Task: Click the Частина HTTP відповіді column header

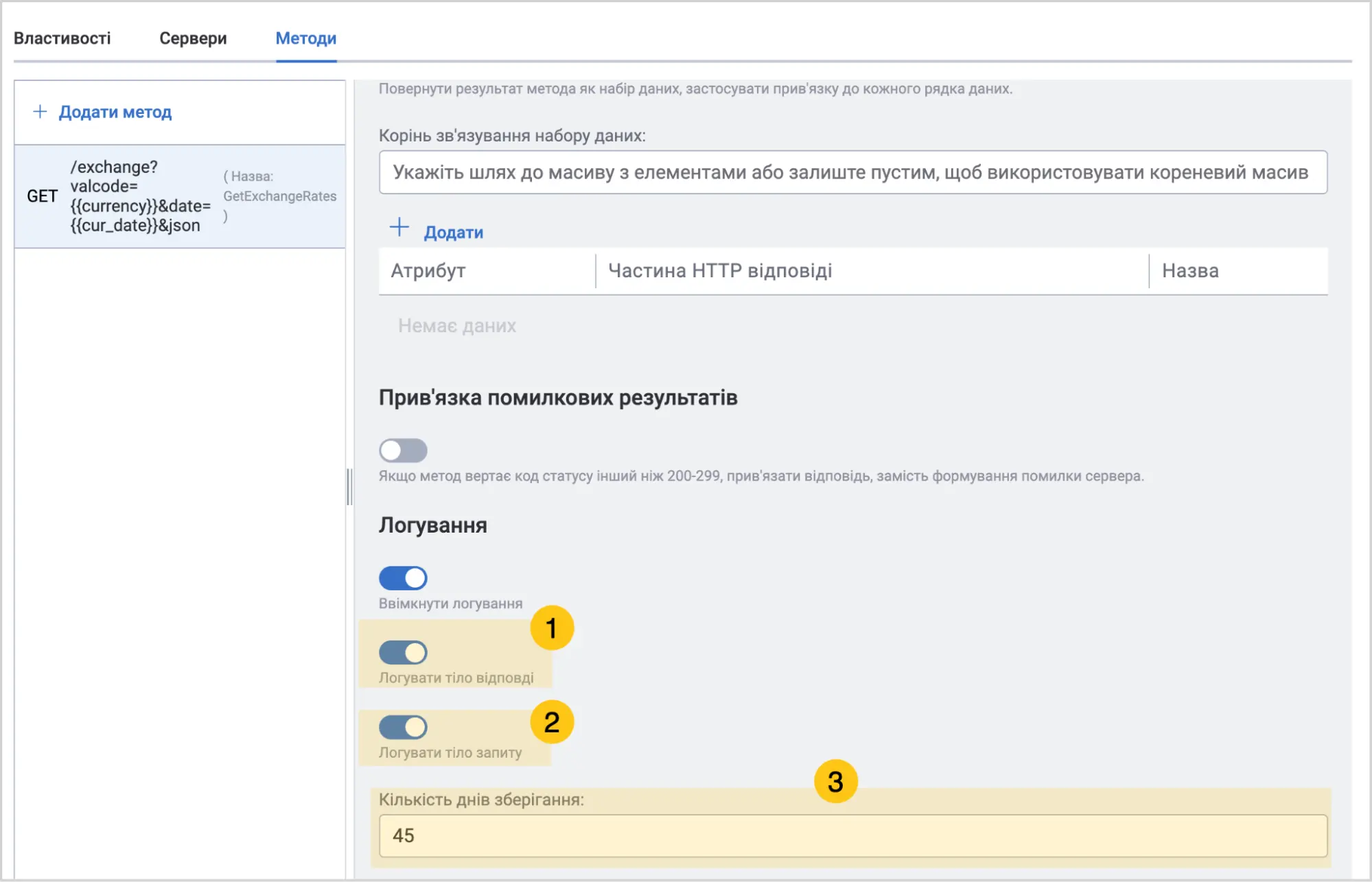Action: pos(720,271)
